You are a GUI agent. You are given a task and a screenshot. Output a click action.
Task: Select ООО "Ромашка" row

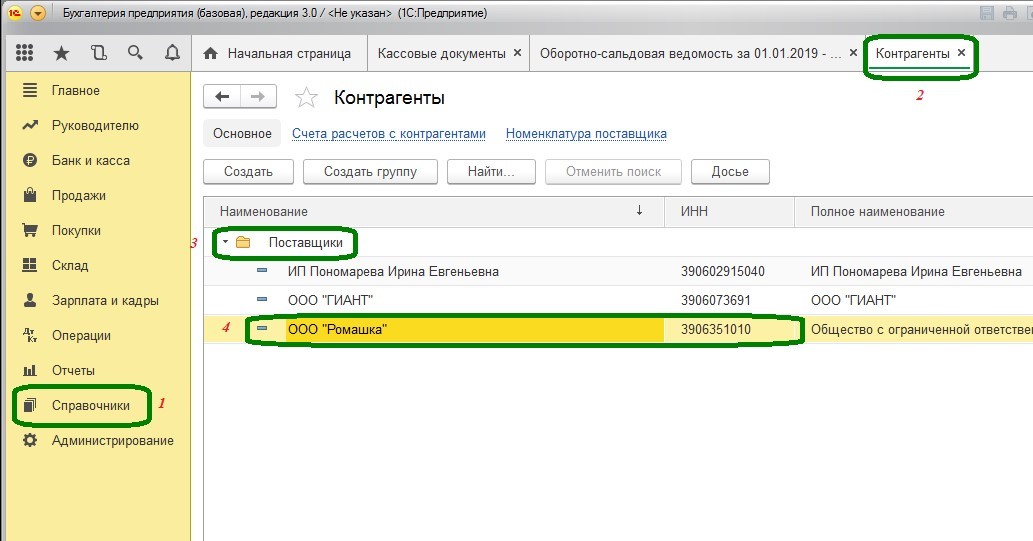pyautogui.click(x=618, y=329)
